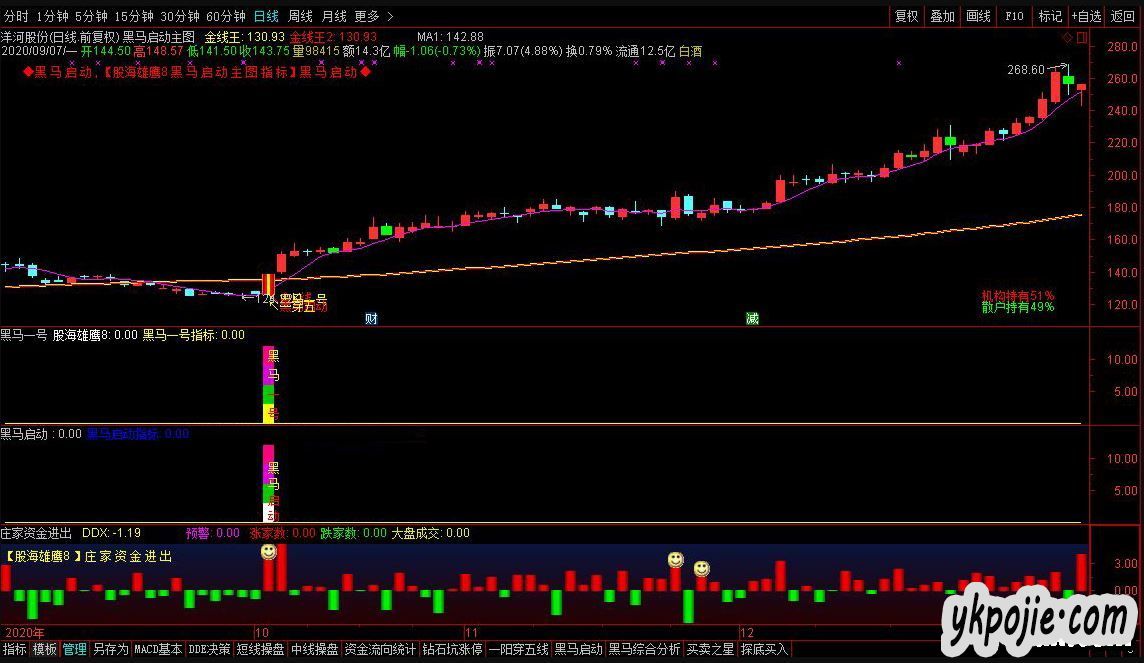Switch to the 日线 daily period

(x=266, y=16)
